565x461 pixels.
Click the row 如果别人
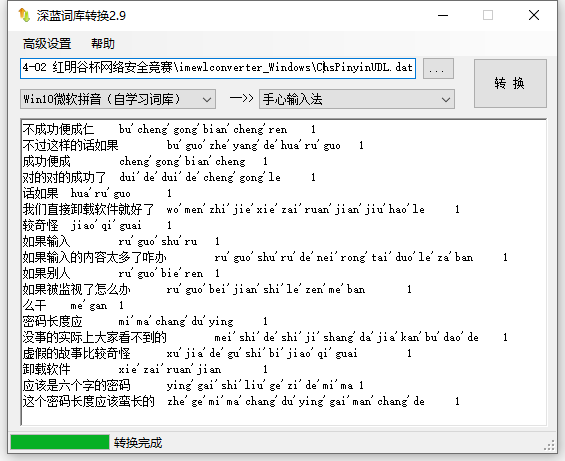click(121, 273)
